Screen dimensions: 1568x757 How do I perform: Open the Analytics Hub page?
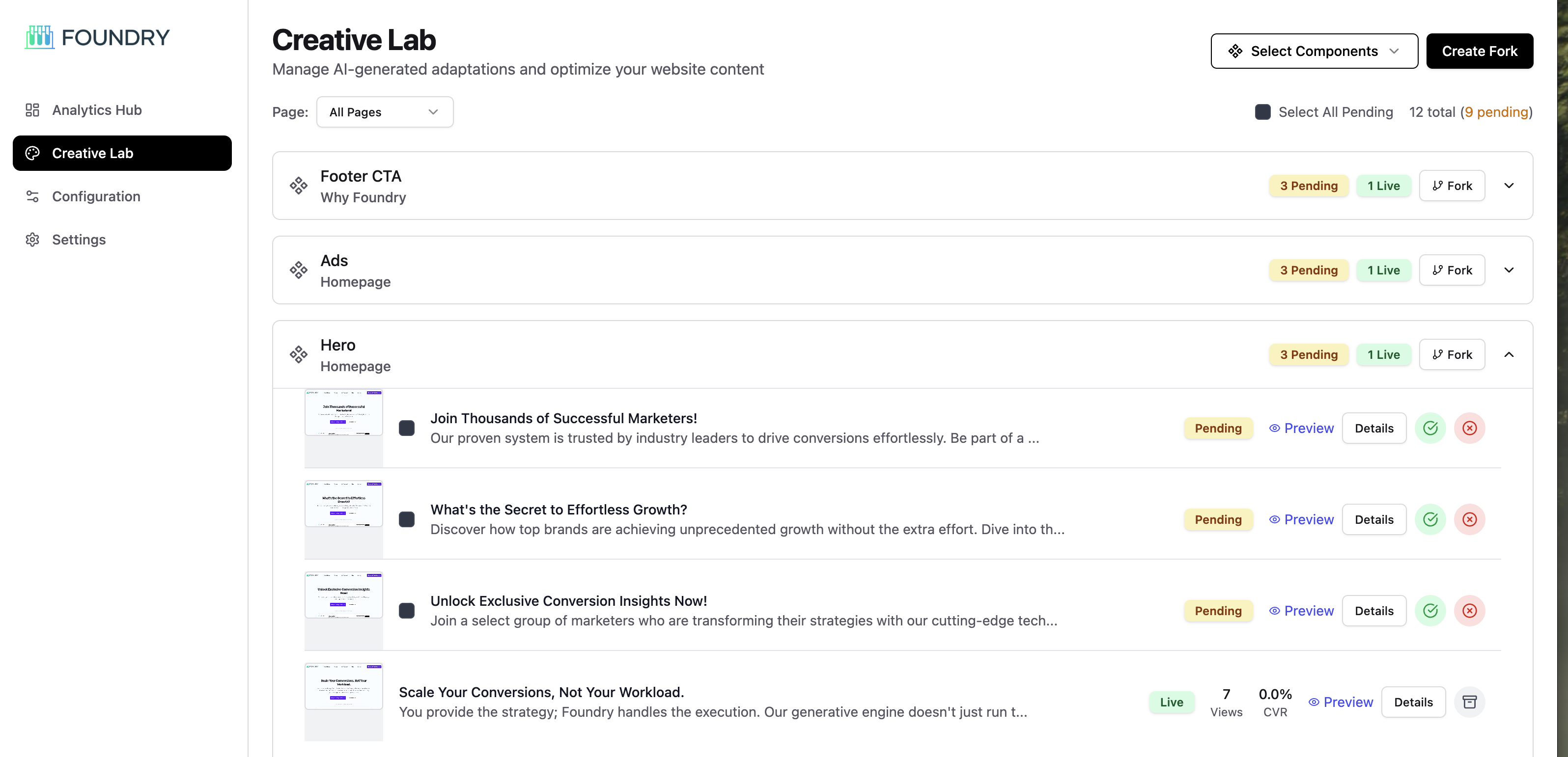(97, 110)
